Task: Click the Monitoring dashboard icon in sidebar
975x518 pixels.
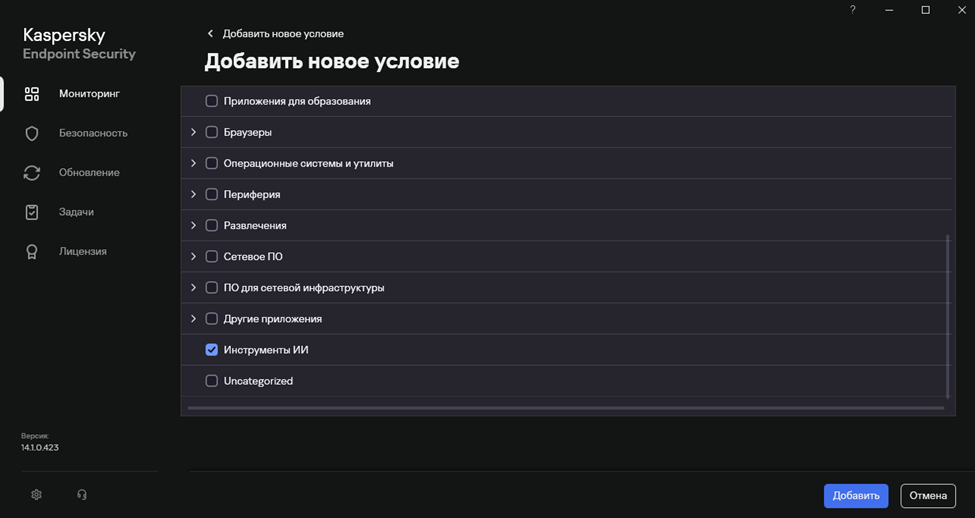Action: coord(32,94)
